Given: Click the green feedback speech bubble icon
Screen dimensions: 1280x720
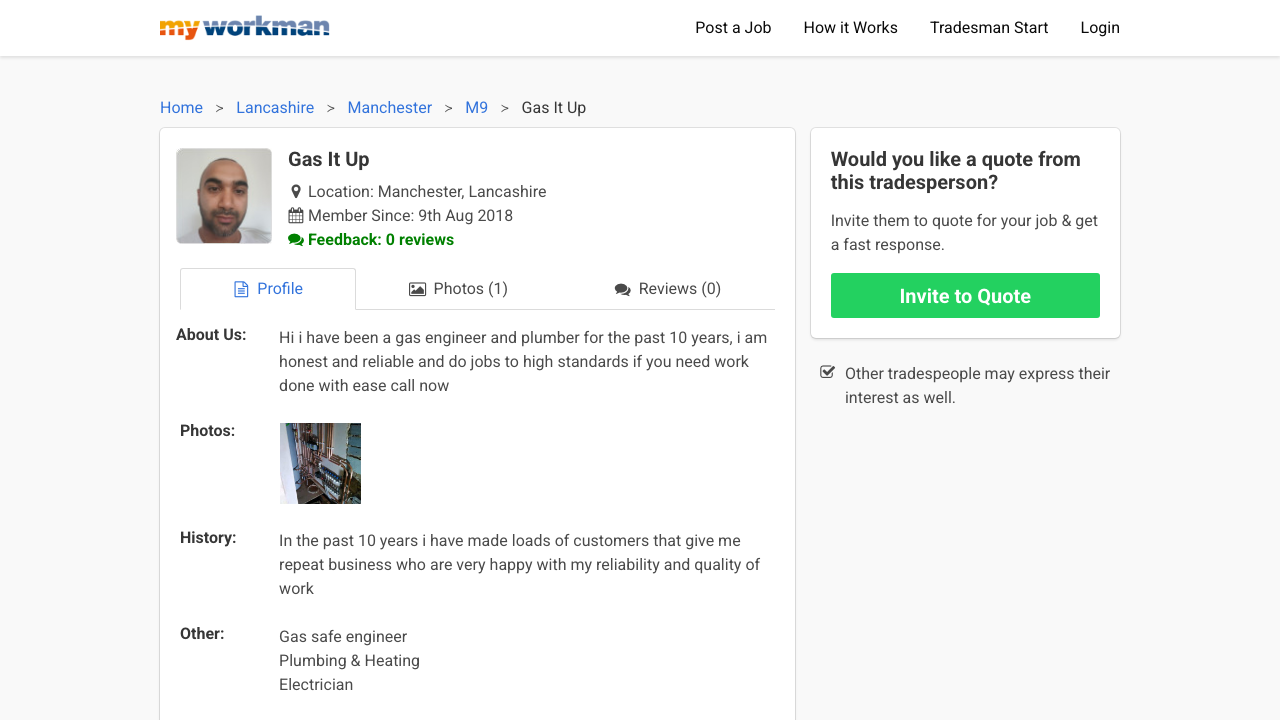Looking at the screenshot, I should pos(296,240).
